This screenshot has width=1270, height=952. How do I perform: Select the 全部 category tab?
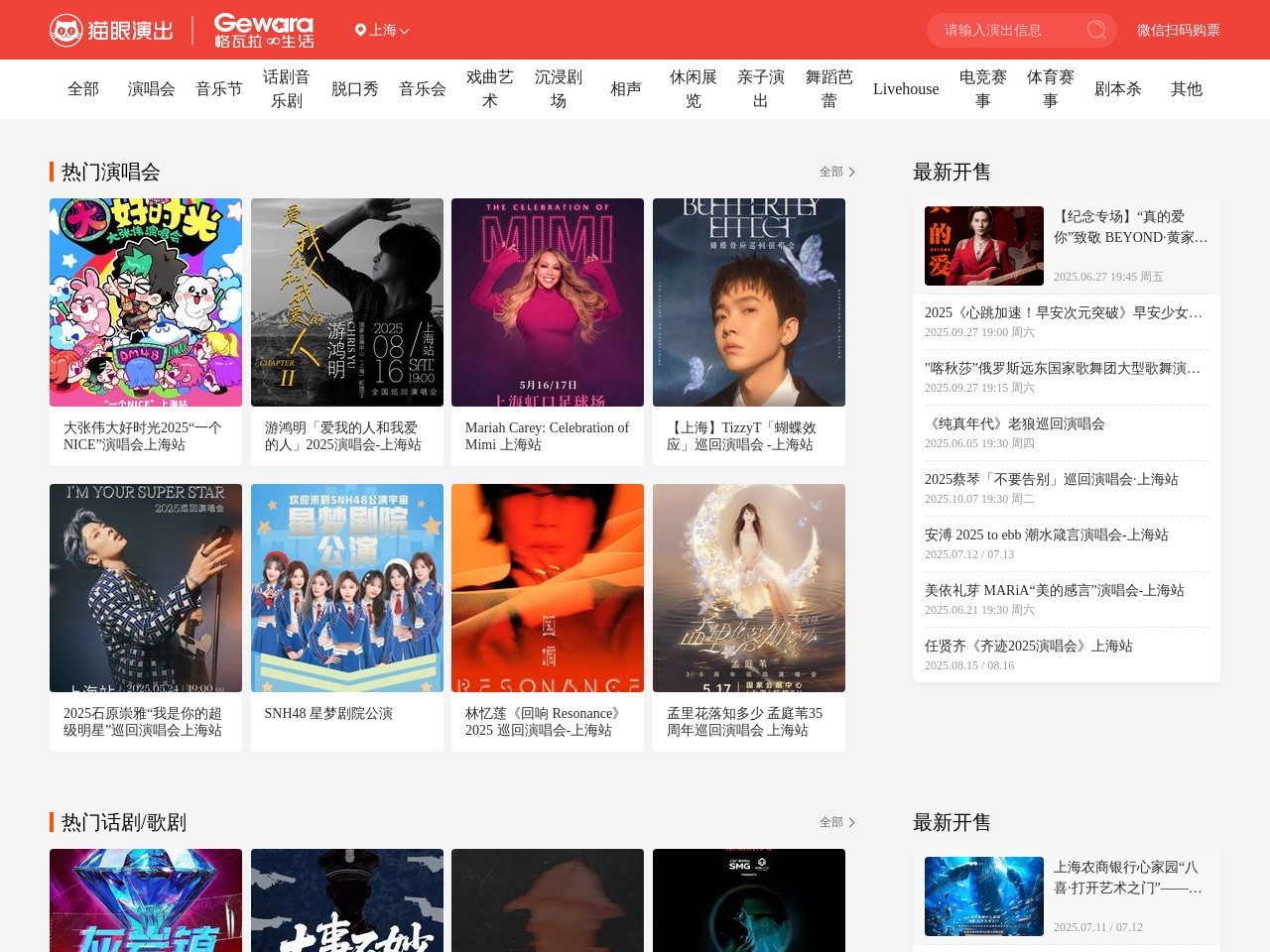tap(83, 89)
